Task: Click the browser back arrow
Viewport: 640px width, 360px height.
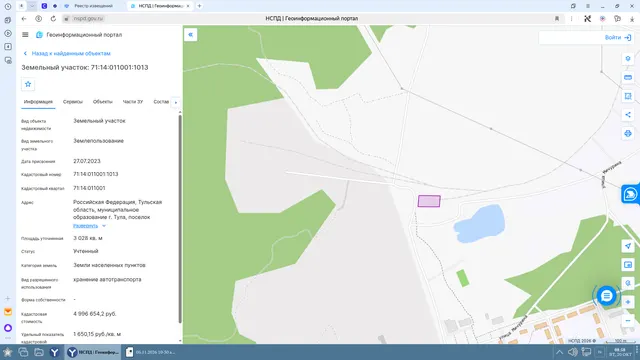Action: (x=24, y=19)
